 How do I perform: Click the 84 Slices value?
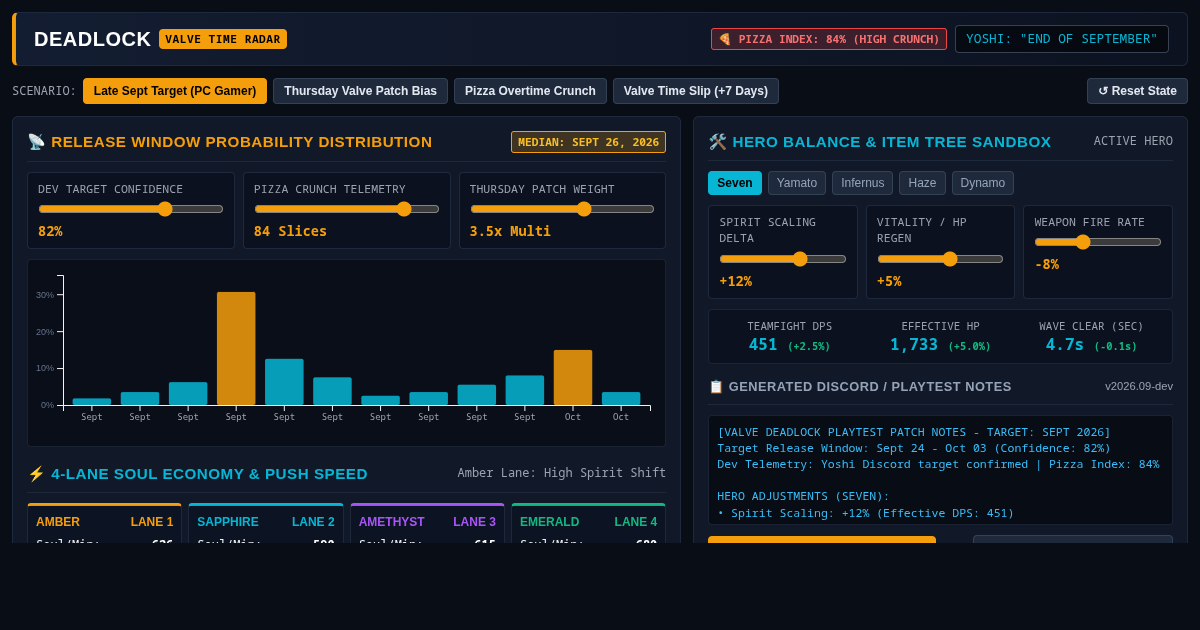pyautogui.click(x=290, y=231)
